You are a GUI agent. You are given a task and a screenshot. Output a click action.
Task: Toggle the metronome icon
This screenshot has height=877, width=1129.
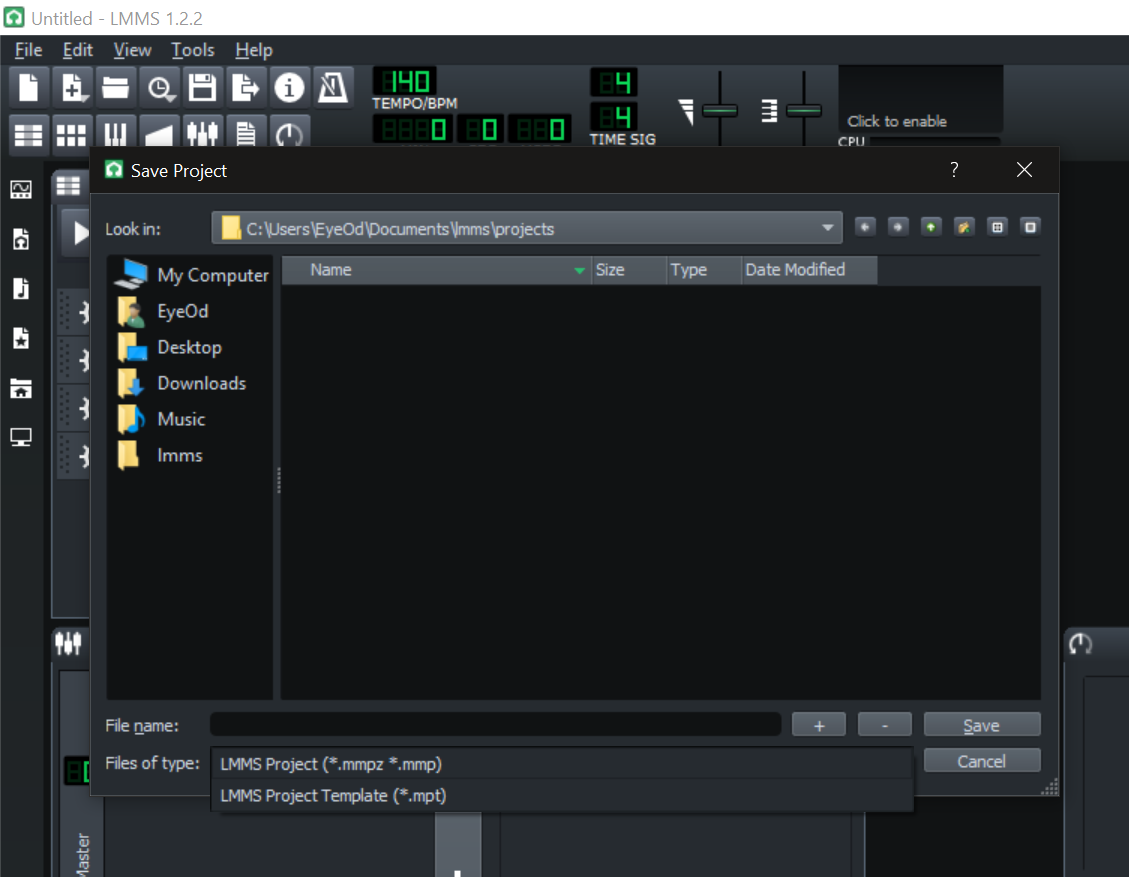click(333, 88)
